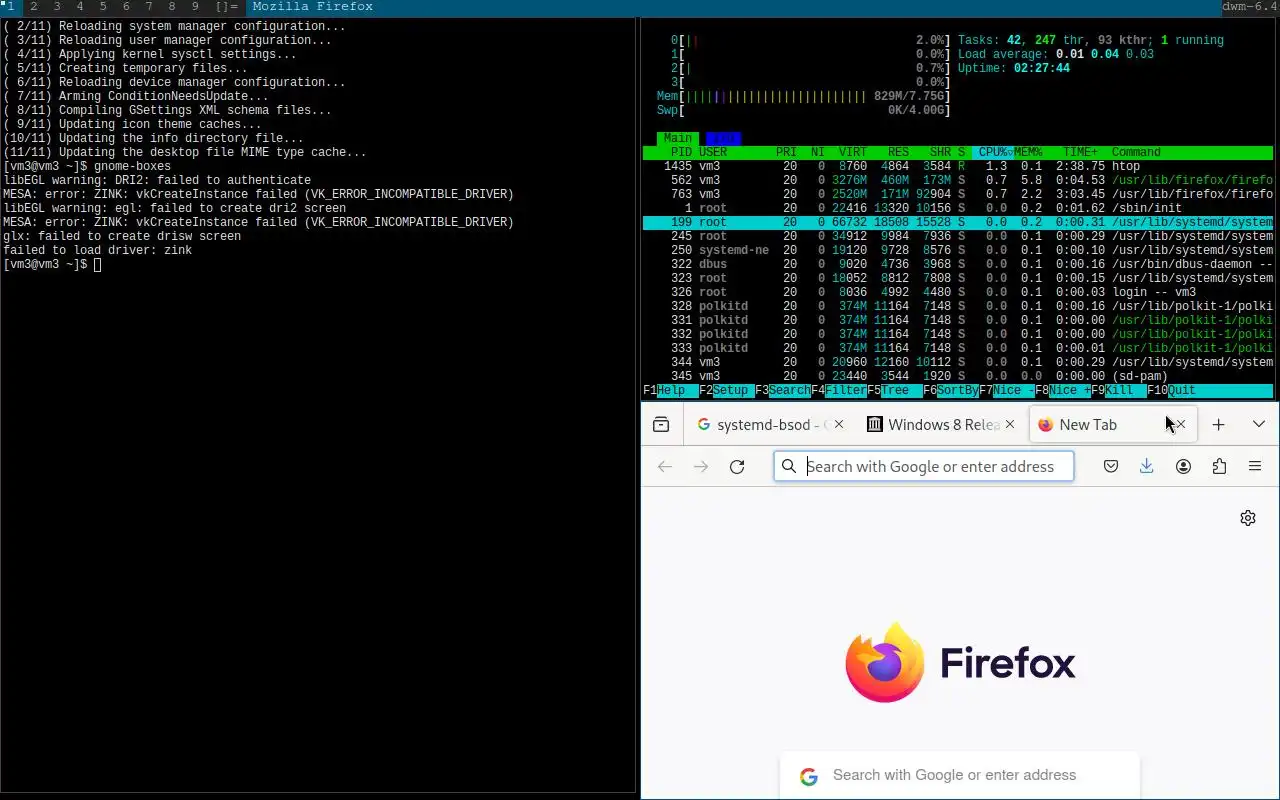Open Firefox View from the tab bar
The height and width of the screenshot is (800, 1280).
point(661,425)
